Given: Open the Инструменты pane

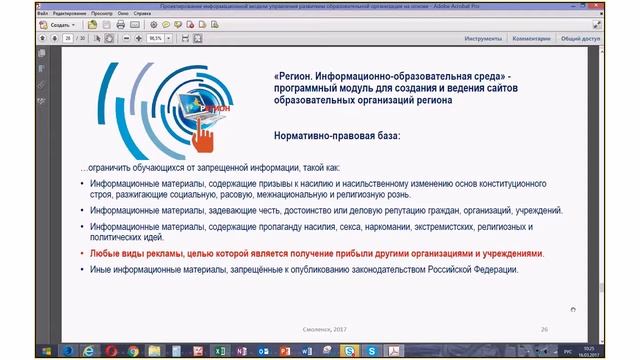Looking at the screenshot, I should click(483, 38).
